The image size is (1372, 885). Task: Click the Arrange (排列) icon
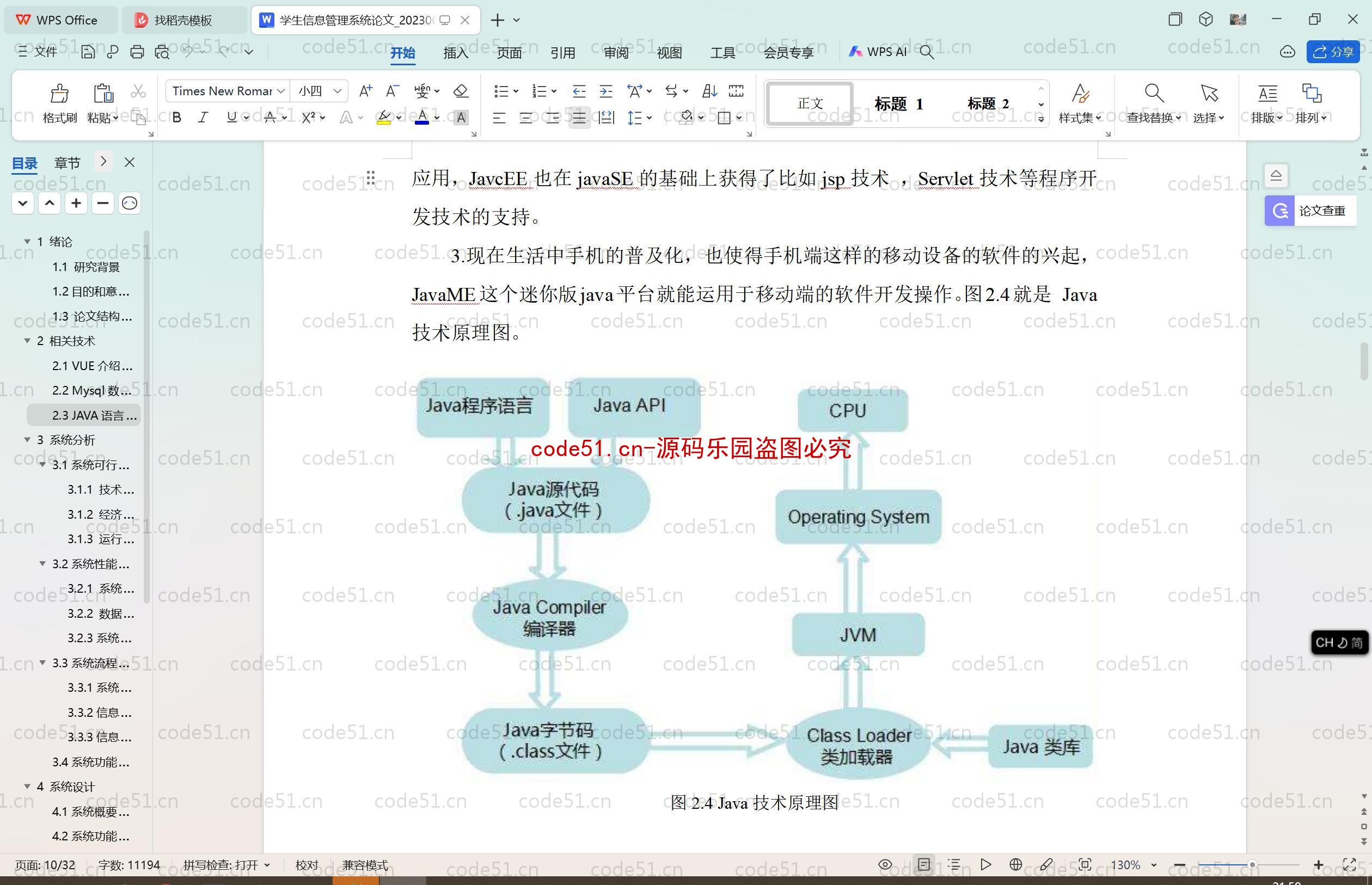[x=1311, y=93]
